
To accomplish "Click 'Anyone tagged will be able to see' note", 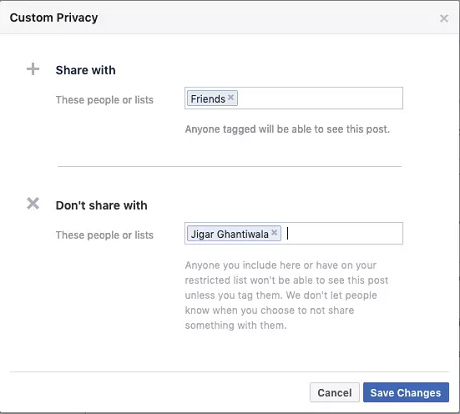I will tap(287, 129).
